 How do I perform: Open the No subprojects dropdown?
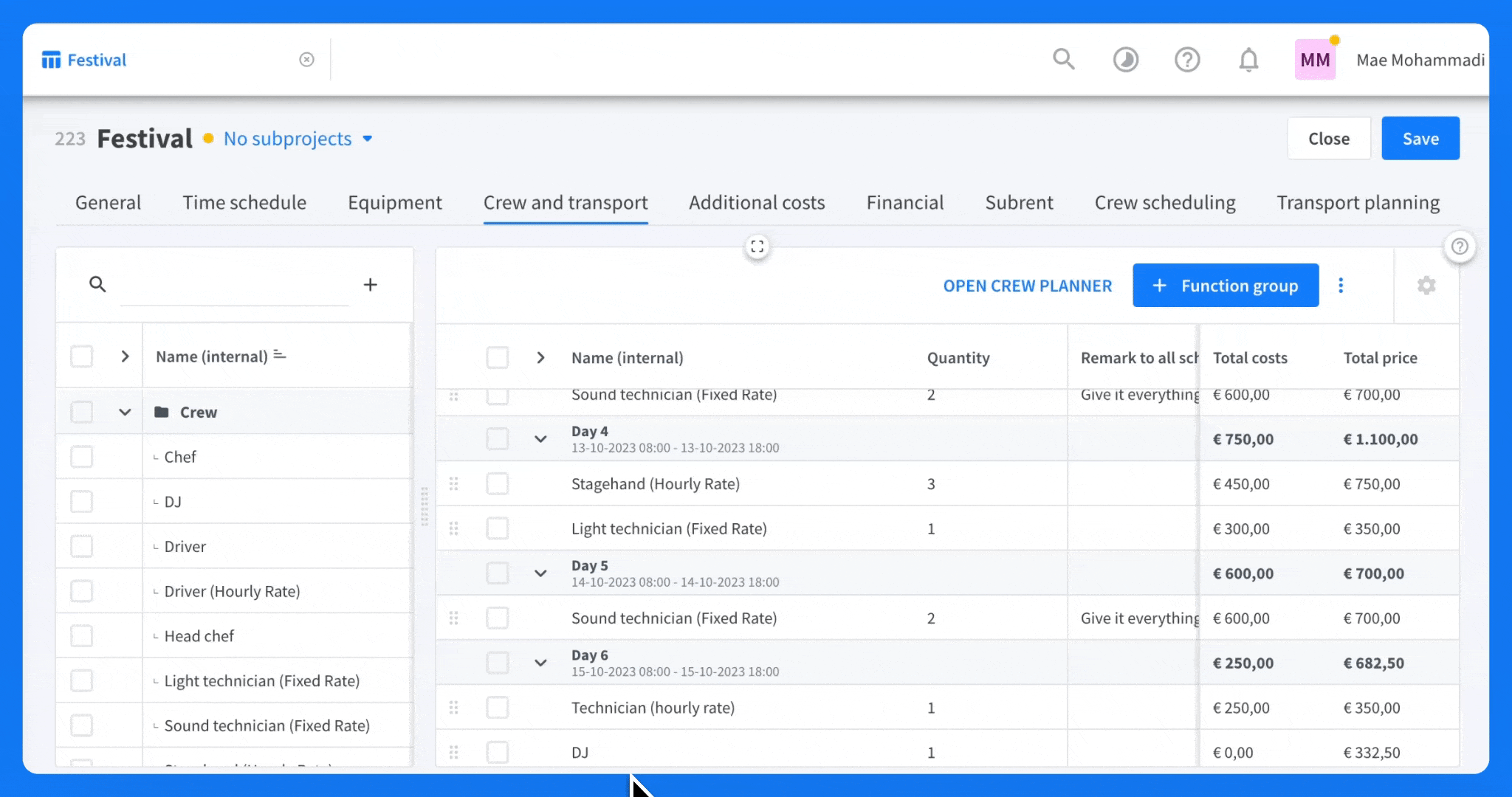pos(298,139)
